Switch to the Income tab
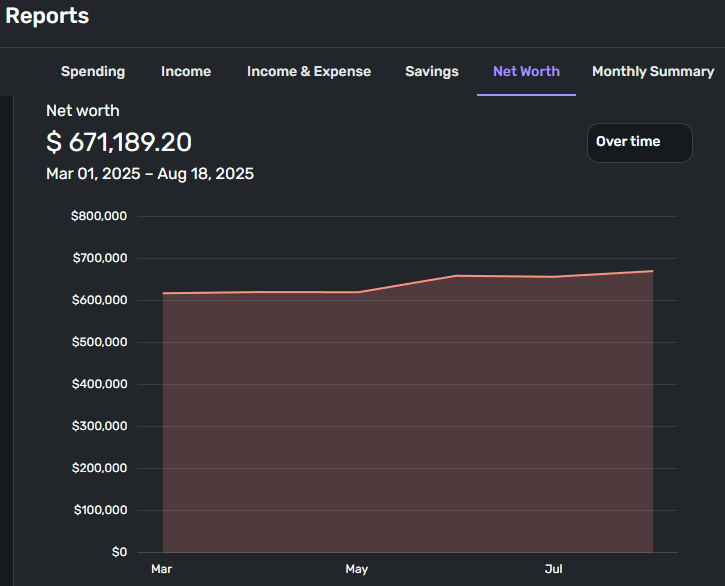This screenshot has height=586, width=725. click(x=186, y=72)
